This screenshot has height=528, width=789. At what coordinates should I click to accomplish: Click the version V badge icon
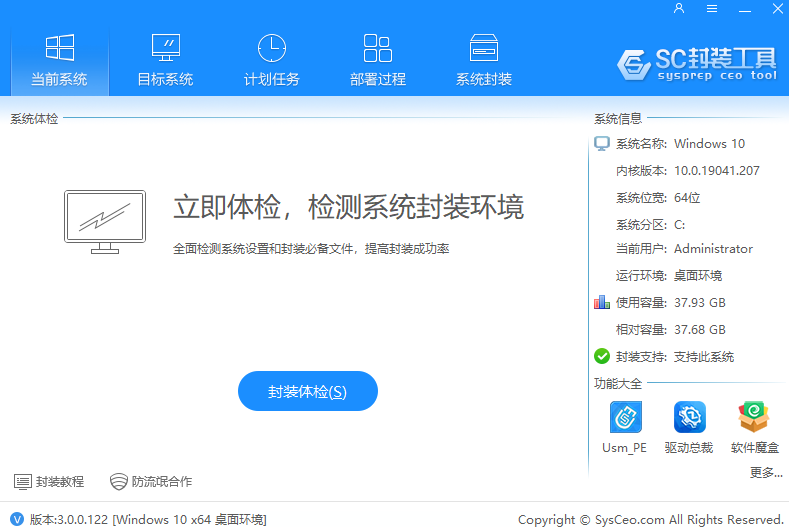16,519
